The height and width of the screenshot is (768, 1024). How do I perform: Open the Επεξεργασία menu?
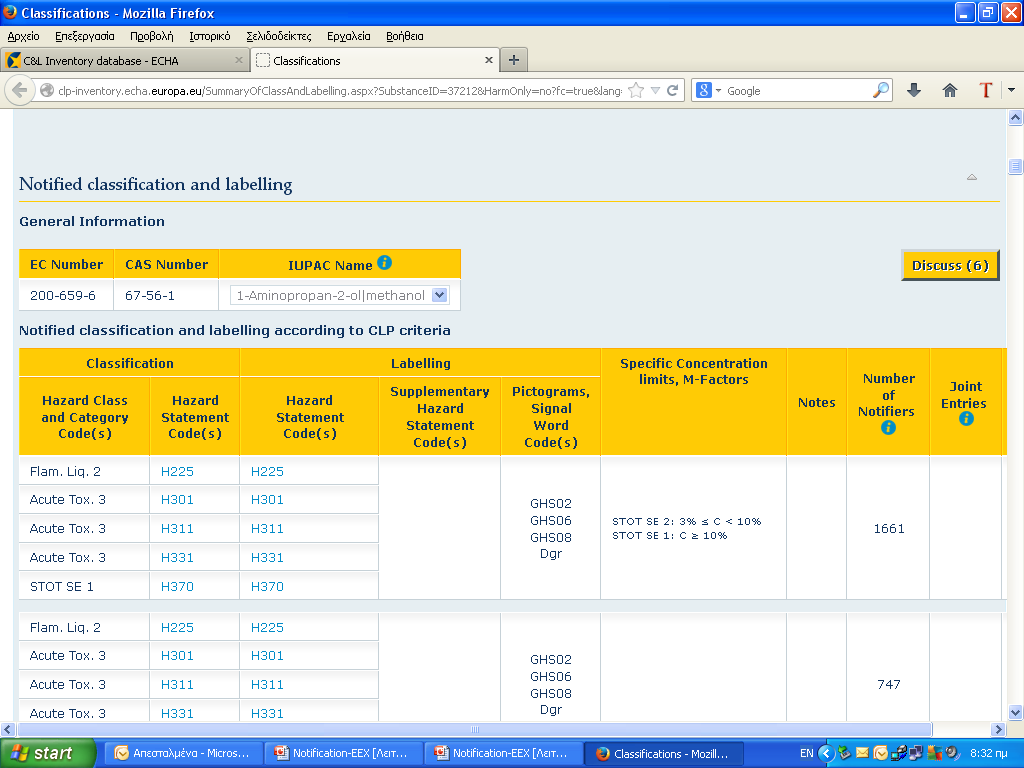[85, 36]
